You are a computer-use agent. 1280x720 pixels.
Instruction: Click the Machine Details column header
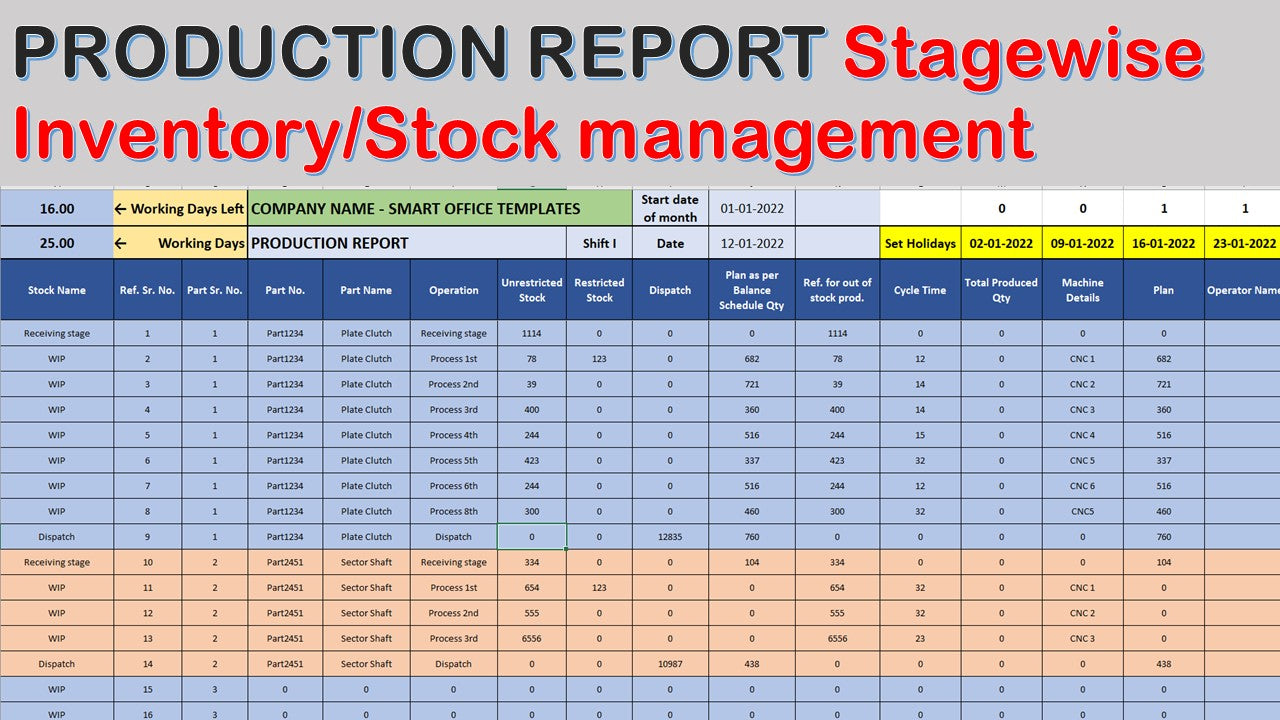click(1083, 290)
